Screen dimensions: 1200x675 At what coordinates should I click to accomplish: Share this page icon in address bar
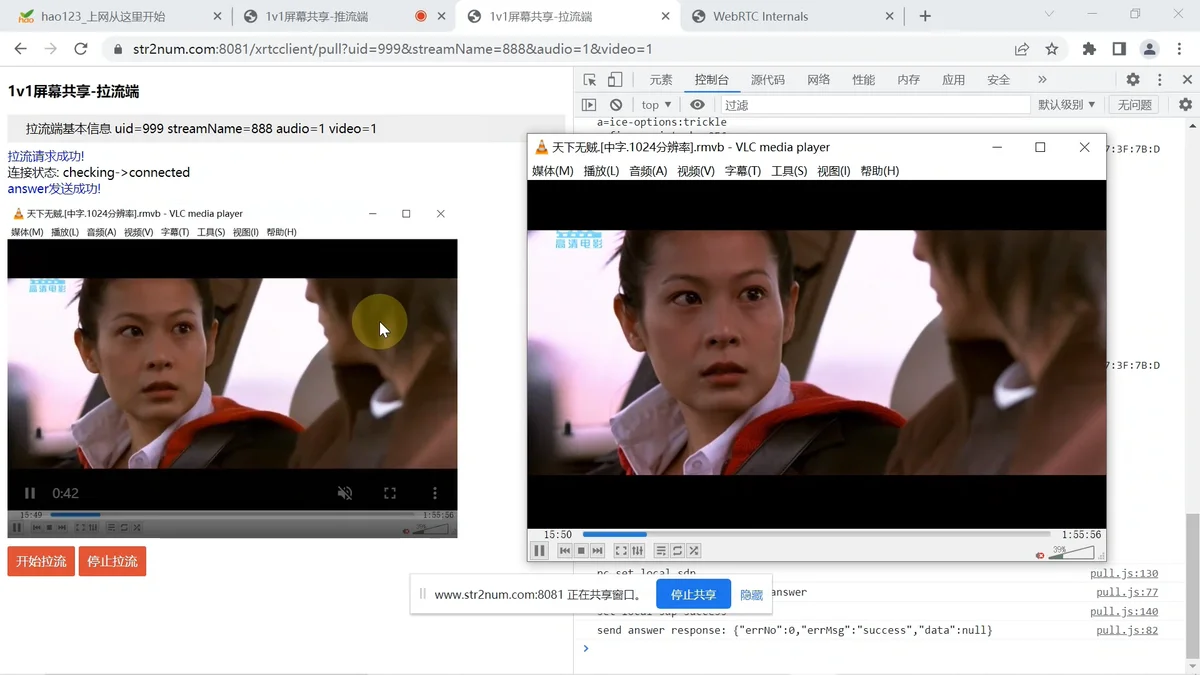point(1021,49)
